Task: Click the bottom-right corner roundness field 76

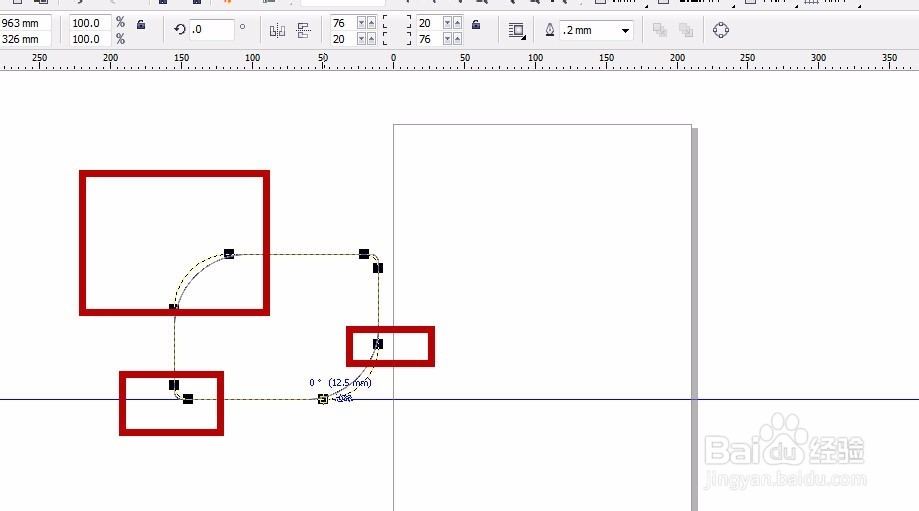Action: (429, 39)
